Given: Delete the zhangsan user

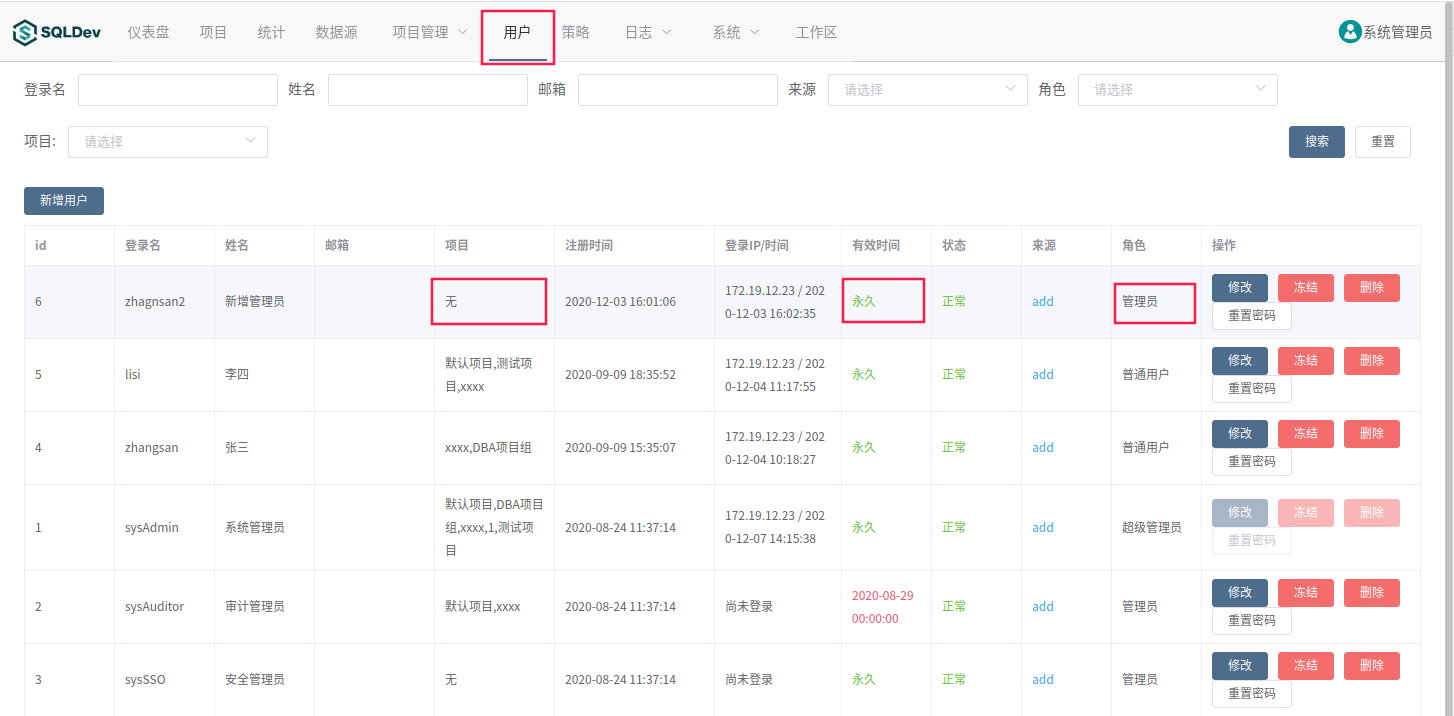Looking at the screenshot, I should pos(1371,434).
